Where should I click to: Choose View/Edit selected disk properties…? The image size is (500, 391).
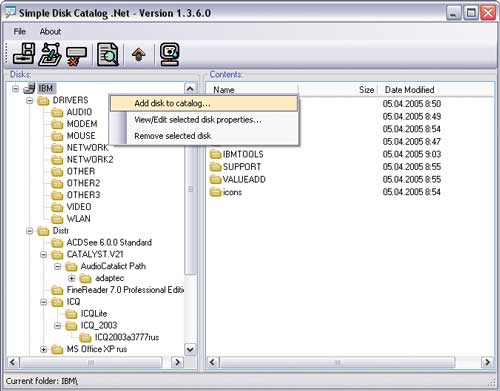pyautogui.click(x=204, y=120)
